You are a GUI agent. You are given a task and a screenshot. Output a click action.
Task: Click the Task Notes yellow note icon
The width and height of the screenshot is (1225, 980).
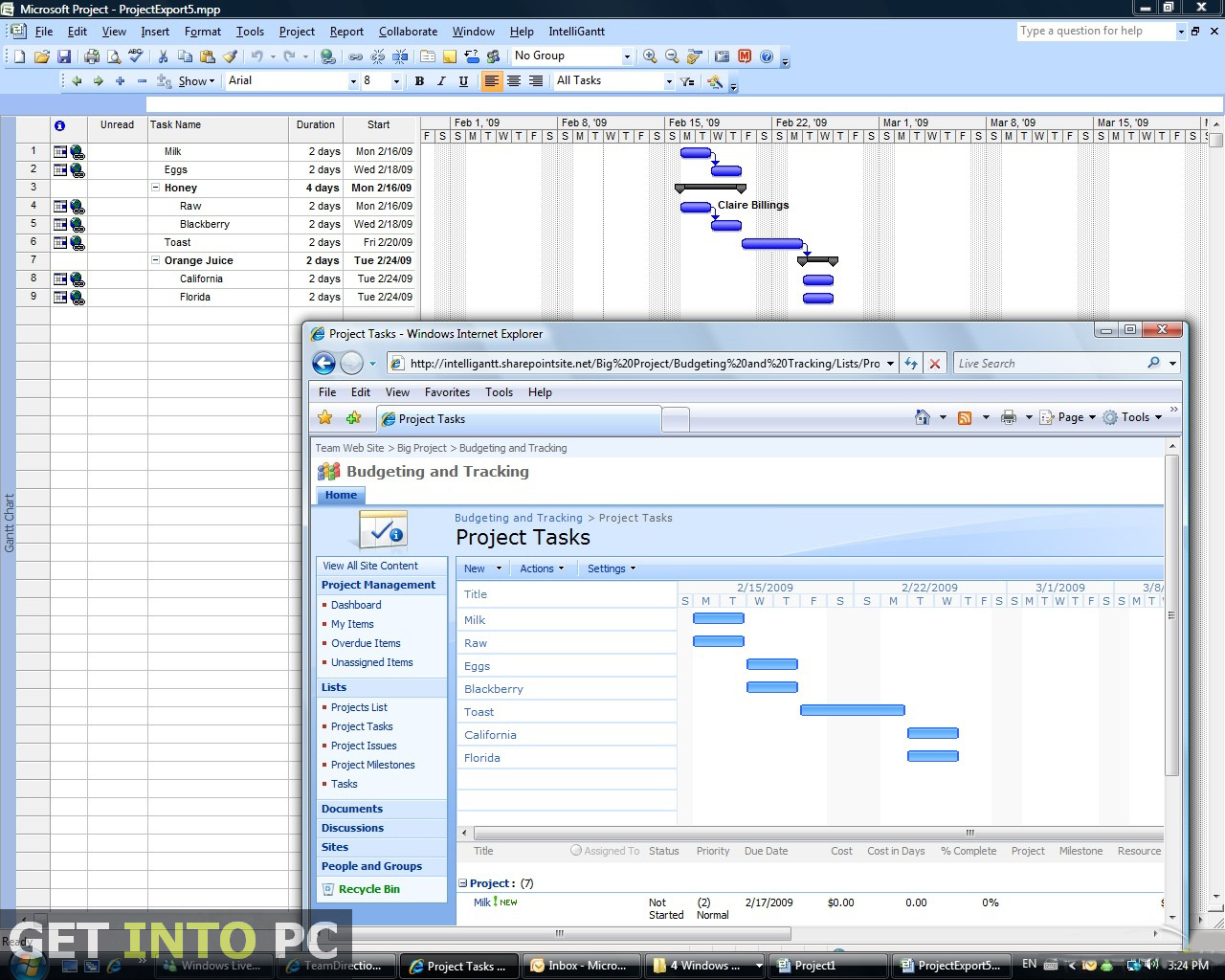click(x=450, y=56)
